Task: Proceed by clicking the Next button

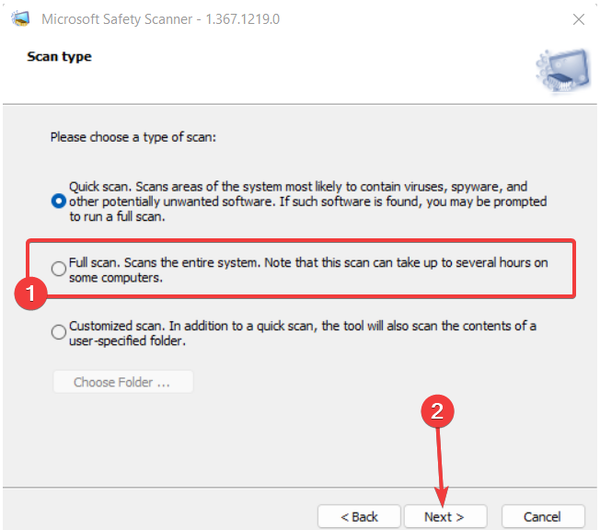Action: point(445,516)
